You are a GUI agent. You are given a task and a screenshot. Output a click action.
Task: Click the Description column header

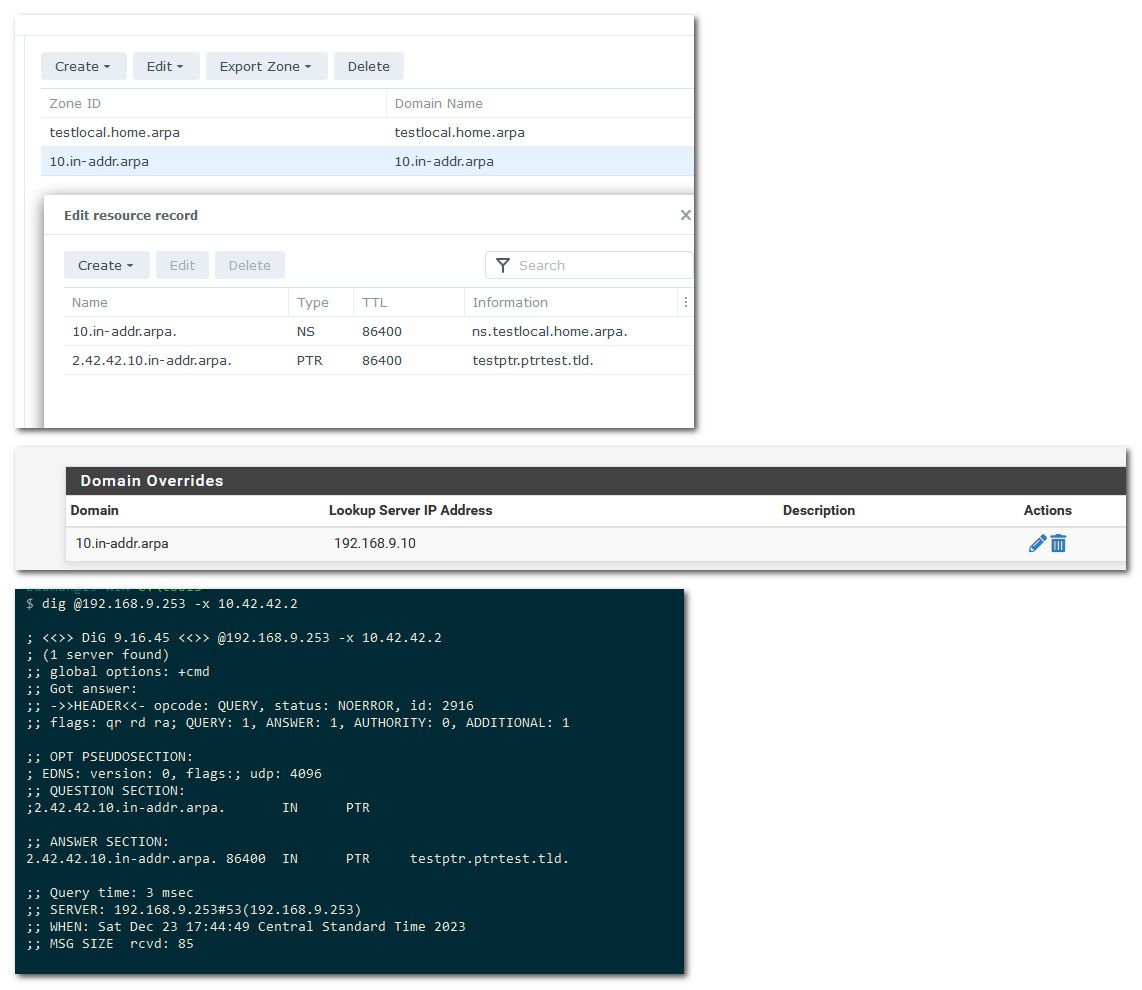pyautogui.click(x=819, y=511)
